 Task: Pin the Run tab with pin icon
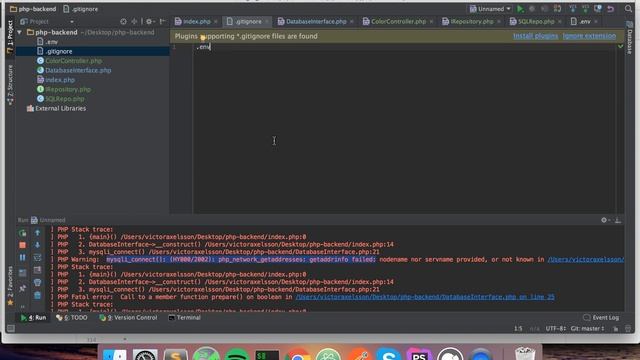click(x=22, y=288)
